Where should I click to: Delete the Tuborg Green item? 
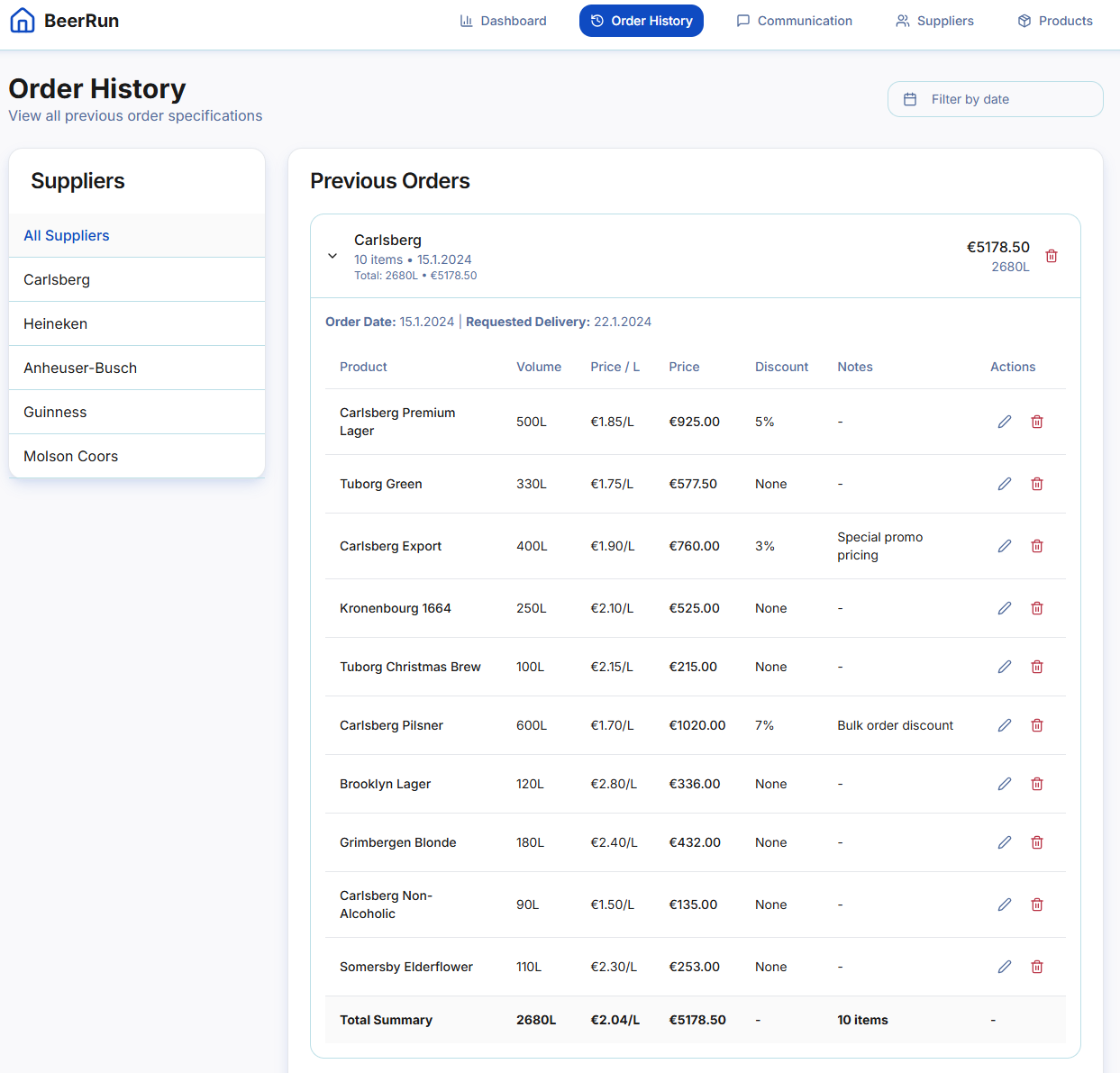click(1036, 484)
